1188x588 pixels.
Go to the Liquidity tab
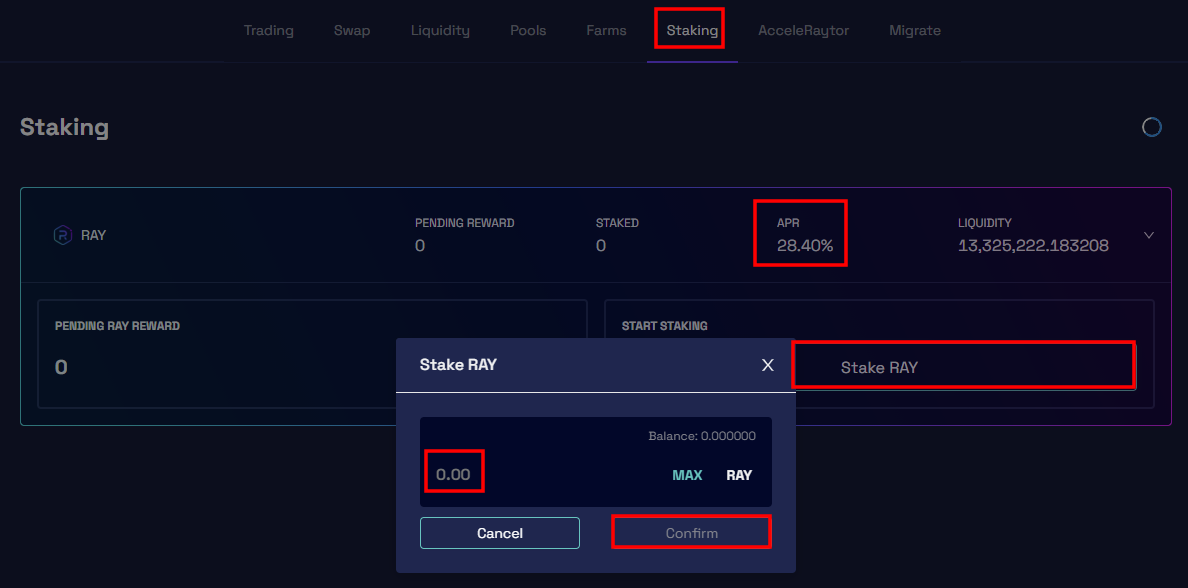[440, 31]
